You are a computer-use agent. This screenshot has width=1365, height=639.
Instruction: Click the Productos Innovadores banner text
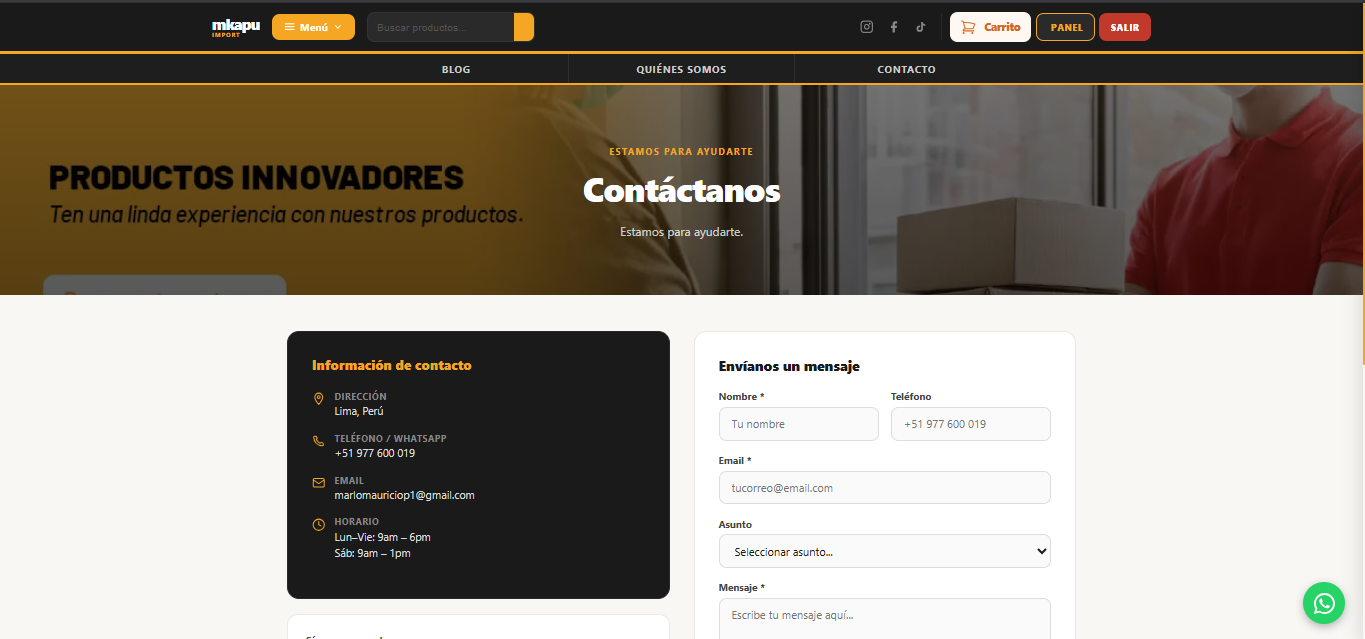256,178
